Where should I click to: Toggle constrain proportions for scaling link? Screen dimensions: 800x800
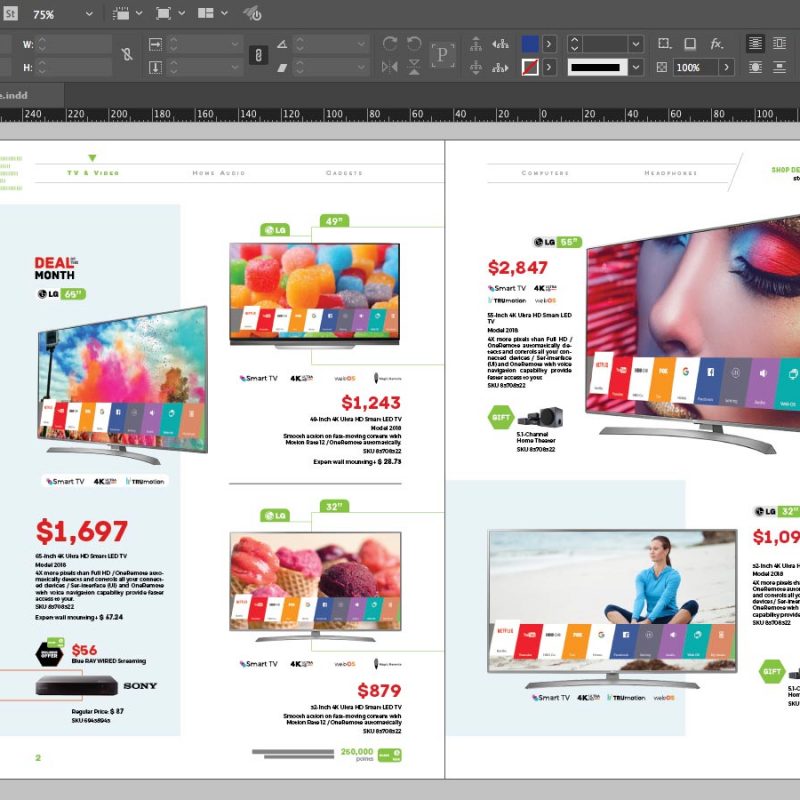pyautogui.click(x=258, y=55)
